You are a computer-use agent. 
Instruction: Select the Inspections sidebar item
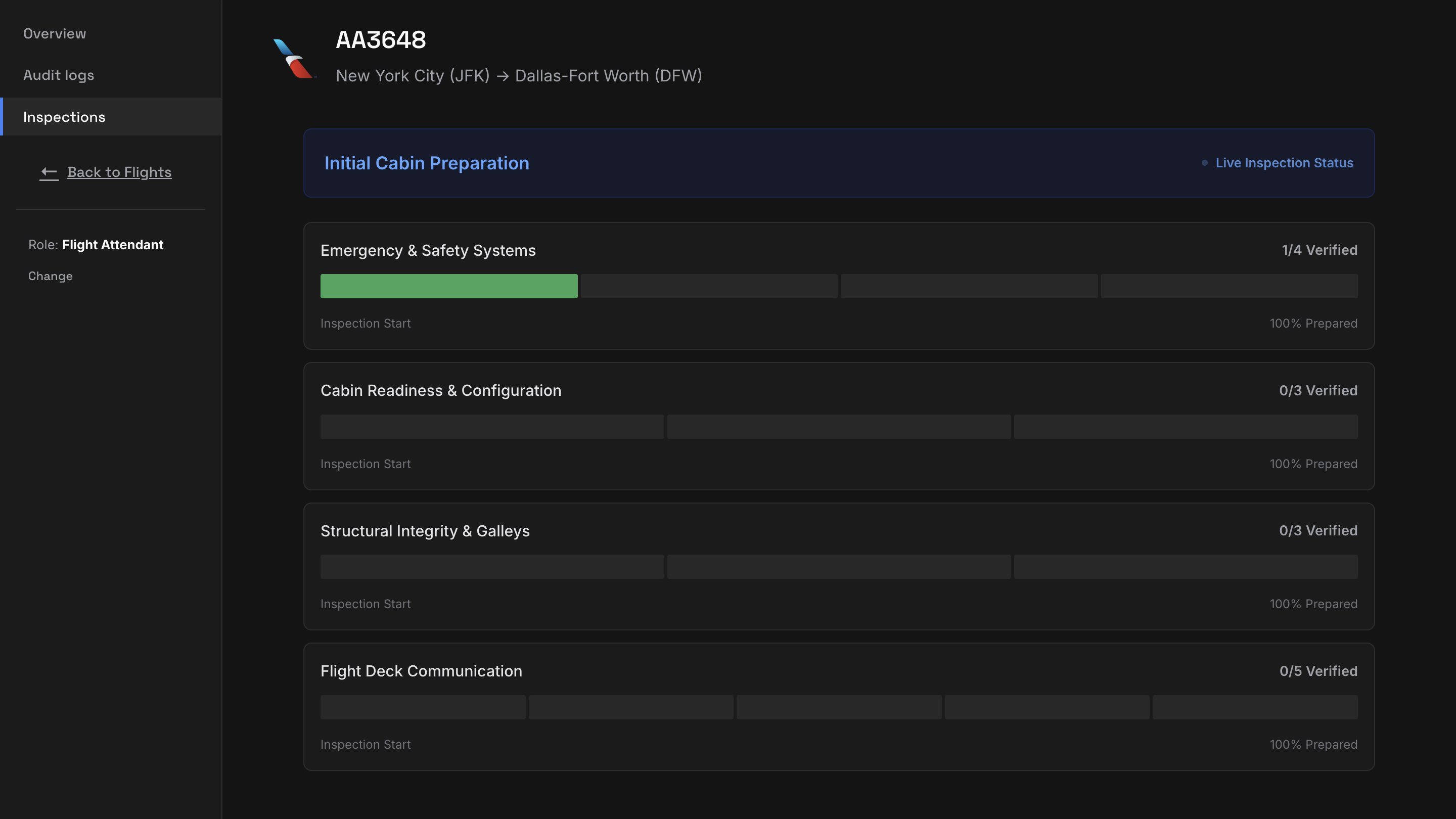[64, 117]
